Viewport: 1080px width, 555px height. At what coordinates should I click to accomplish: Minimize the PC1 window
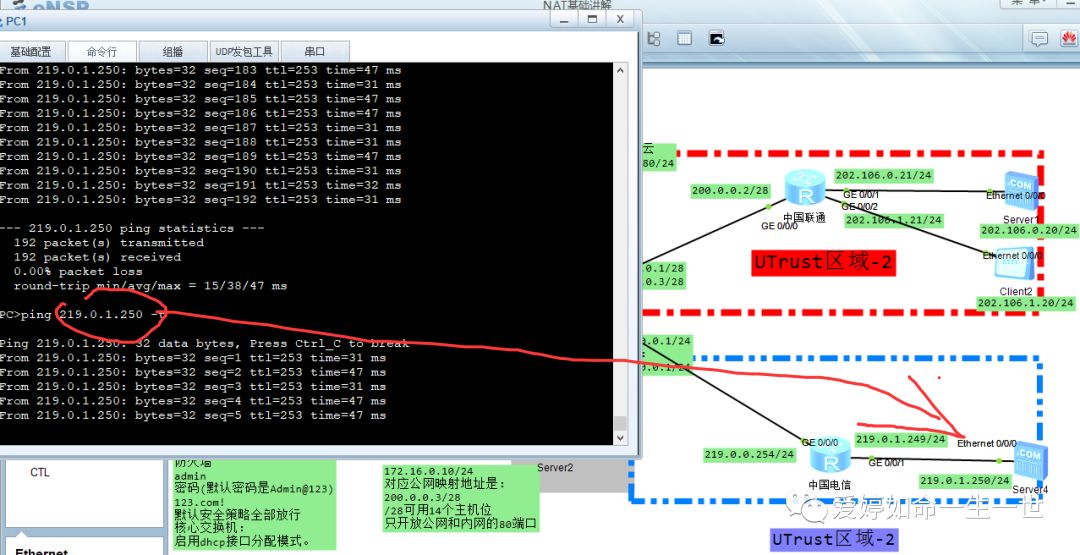(x=565, y=20)
